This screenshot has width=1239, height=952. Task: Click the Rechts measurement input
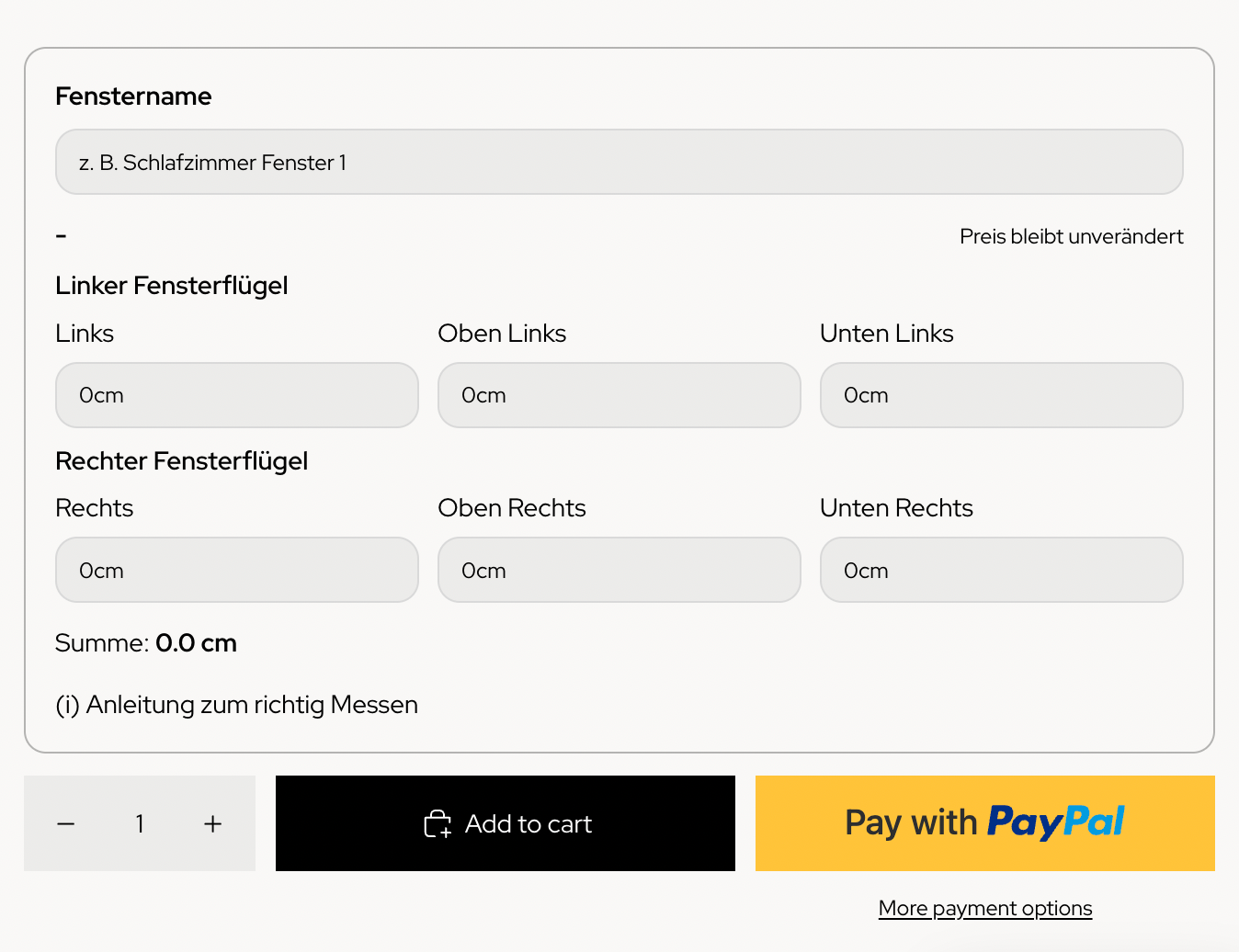click(236, 571)
